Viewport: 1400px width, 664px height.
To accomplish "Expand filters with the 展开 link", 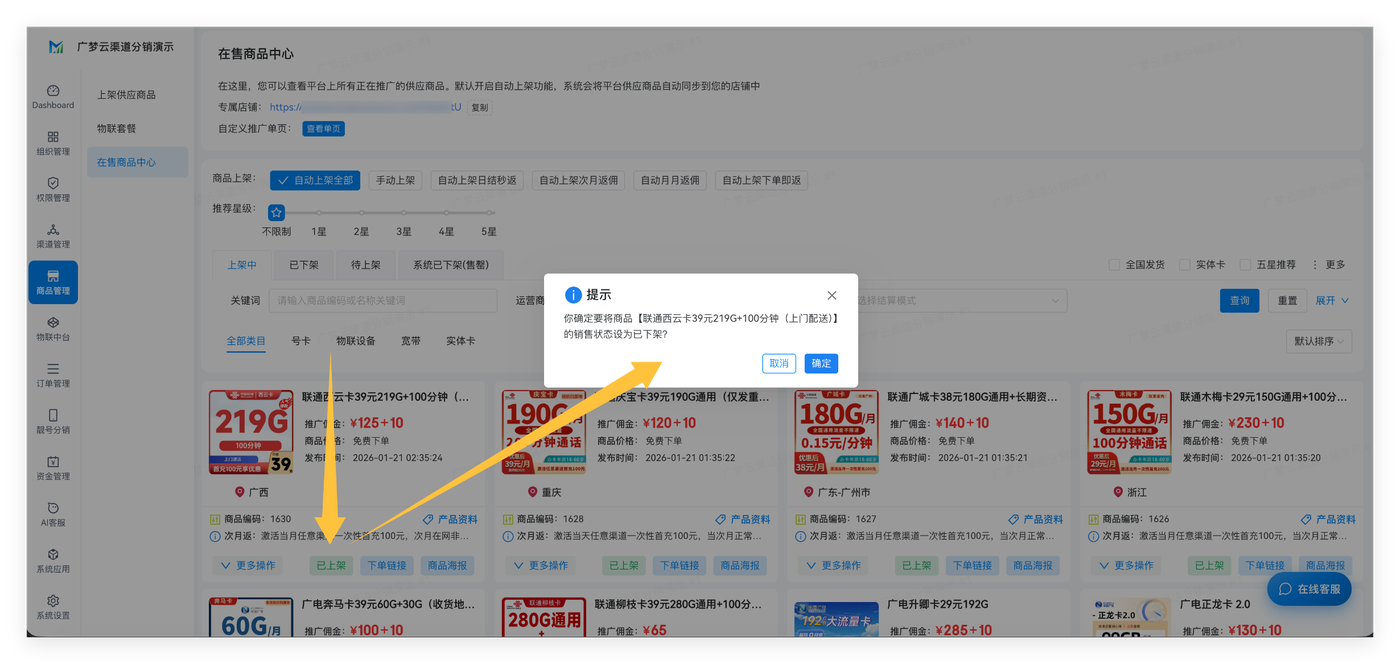I will pos(1332,301).
